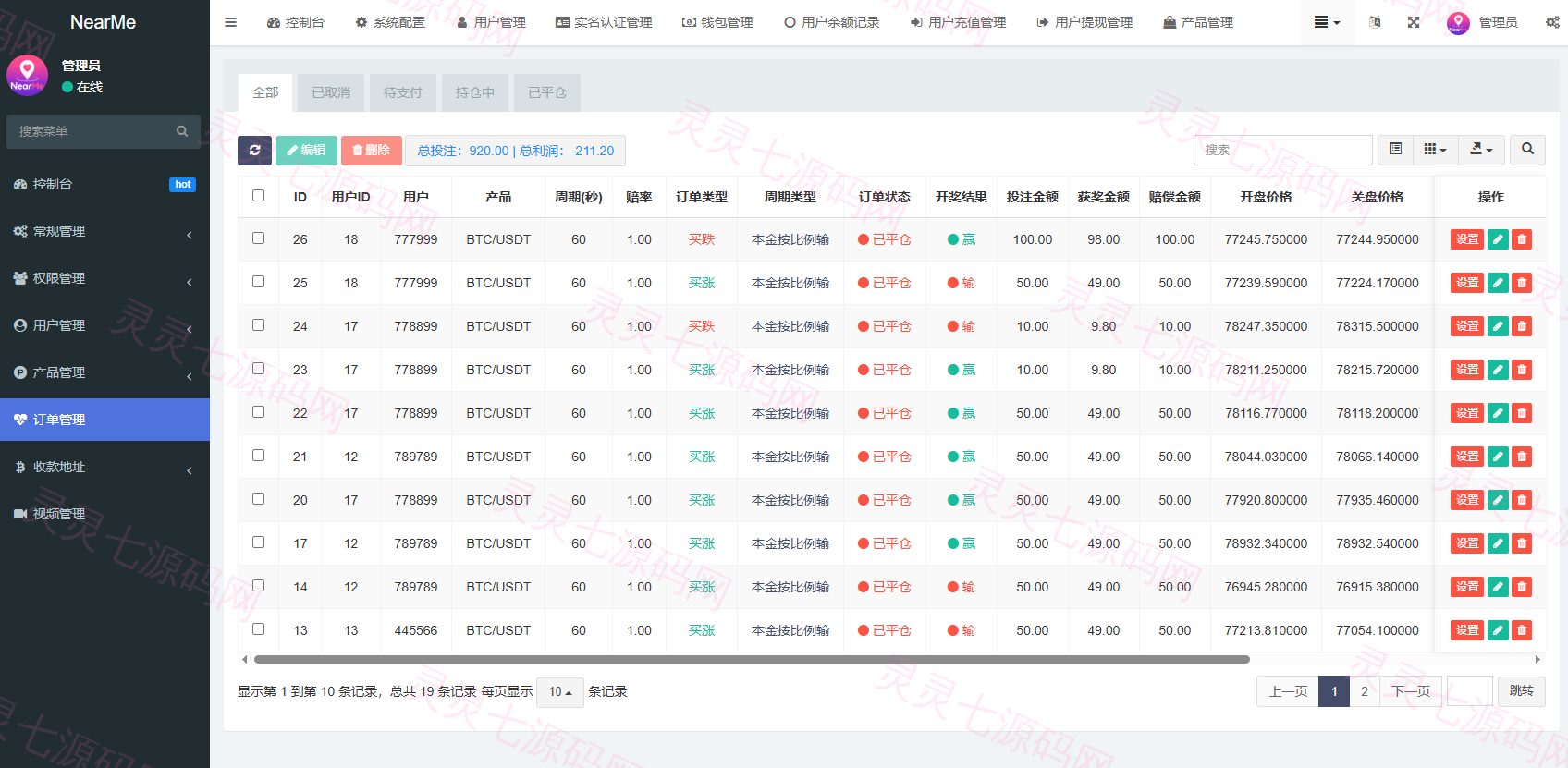Click red trash icon for order 20
1568x768 pixels.
(x=1522, y=500)
